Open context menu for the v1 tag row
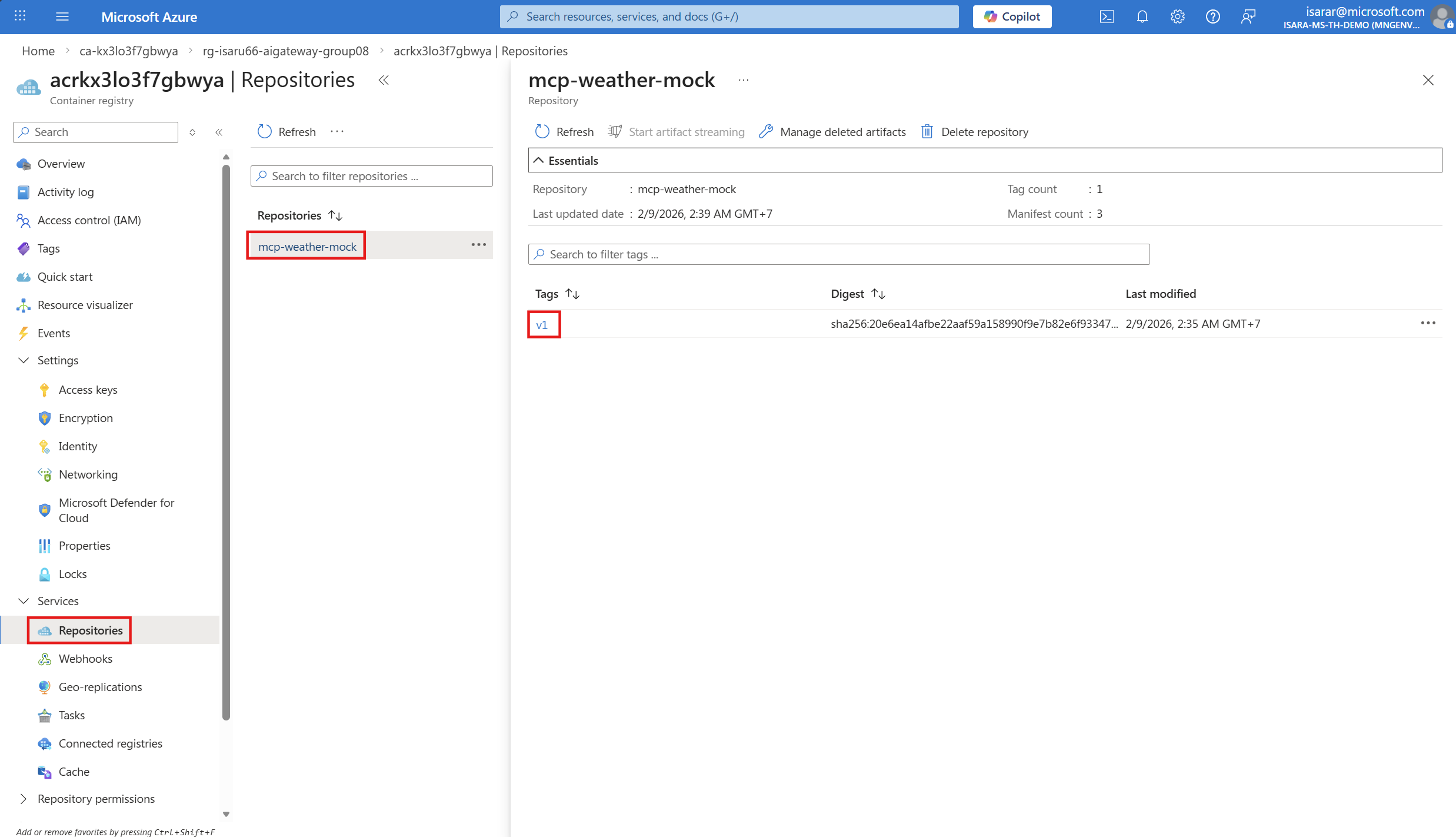The image size is (1456, 837). [x=1428, y=323]
